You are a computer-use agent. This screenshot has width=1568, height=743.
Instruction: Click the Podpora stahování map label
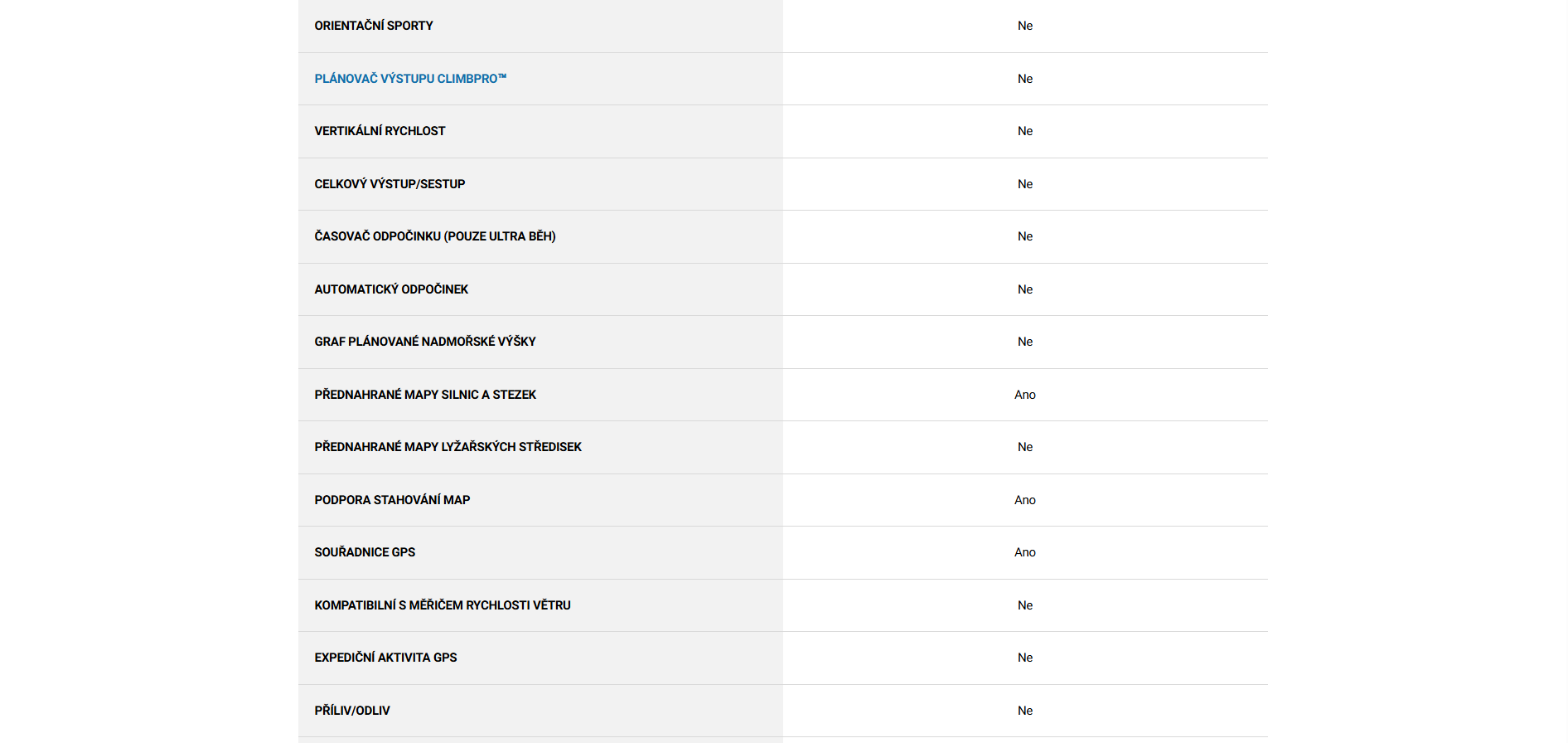pos(392,500)
